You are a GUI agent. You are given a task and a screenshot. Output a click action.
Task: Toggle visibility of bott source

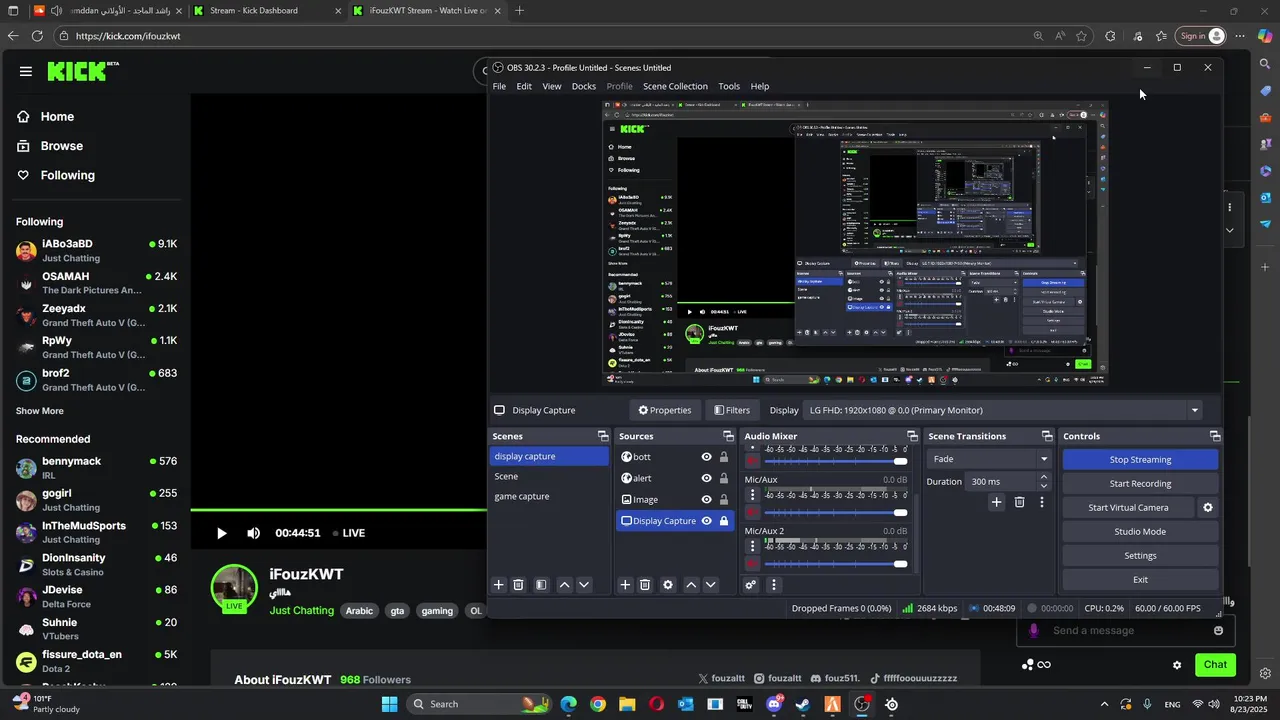[706, 457]
